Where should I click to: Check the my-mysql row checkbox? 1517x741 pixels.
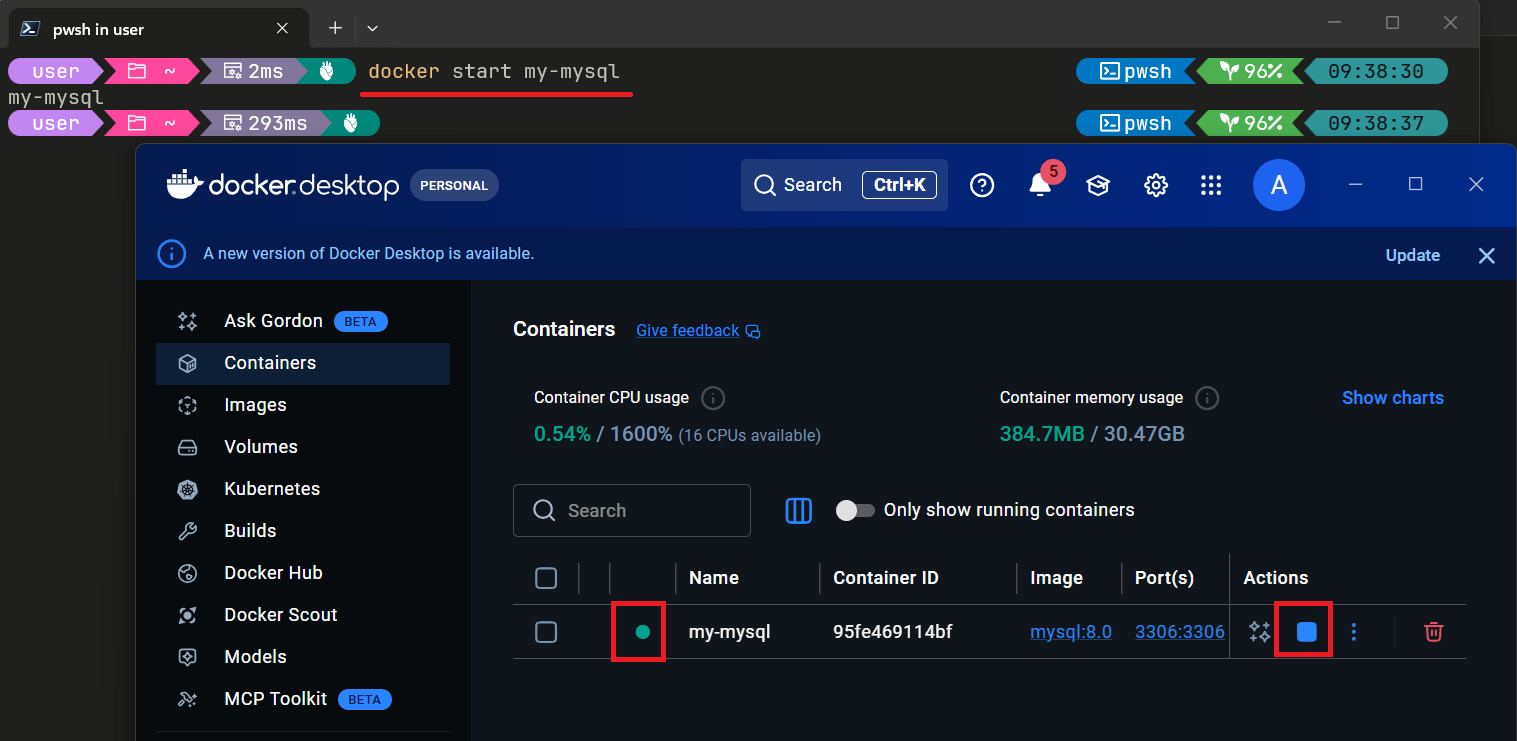(x=546, y=632)
